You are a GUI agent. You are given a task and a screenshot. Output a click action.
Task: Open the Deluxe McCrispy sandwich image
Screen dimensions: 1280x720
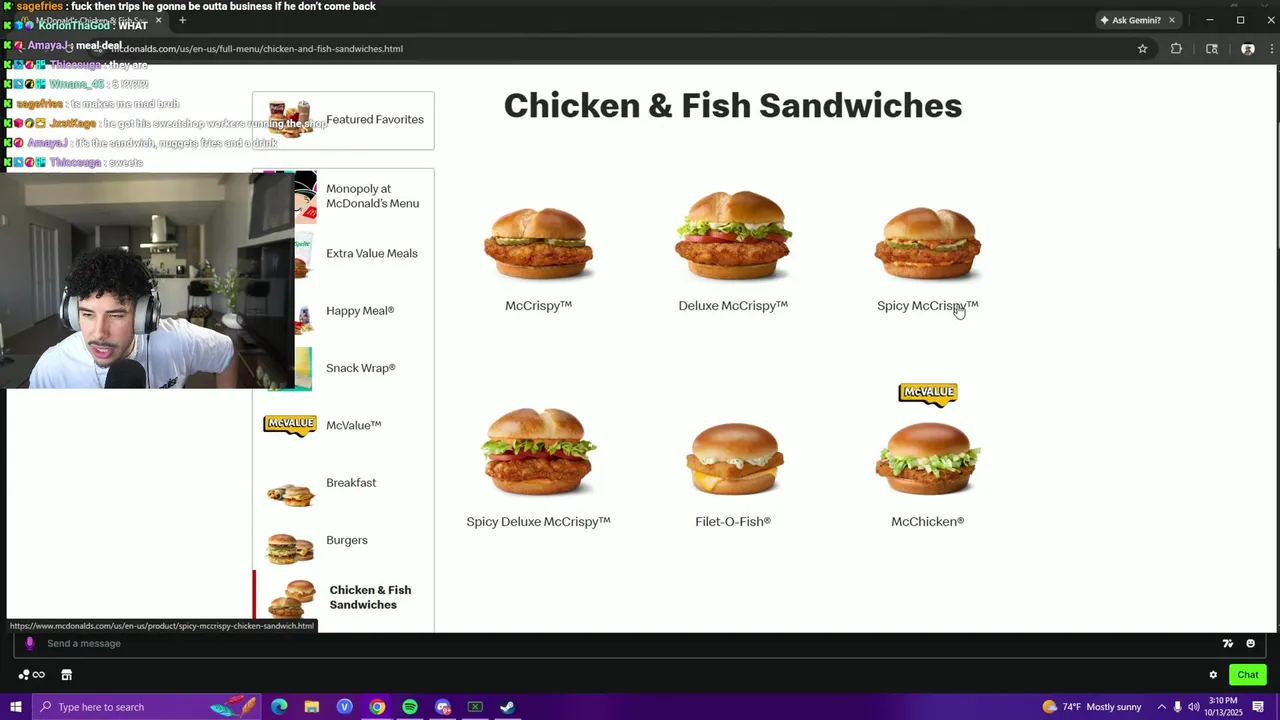(733, 235)
